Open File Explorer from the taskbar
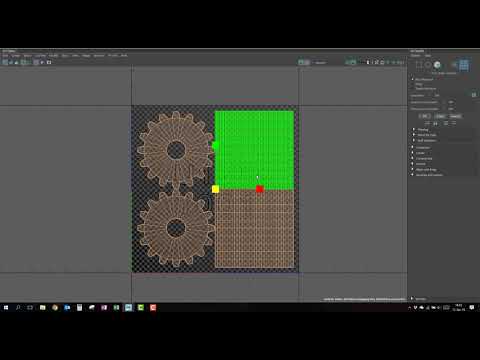Viewport: 480px width, 360px height. [x=43, y=308]
